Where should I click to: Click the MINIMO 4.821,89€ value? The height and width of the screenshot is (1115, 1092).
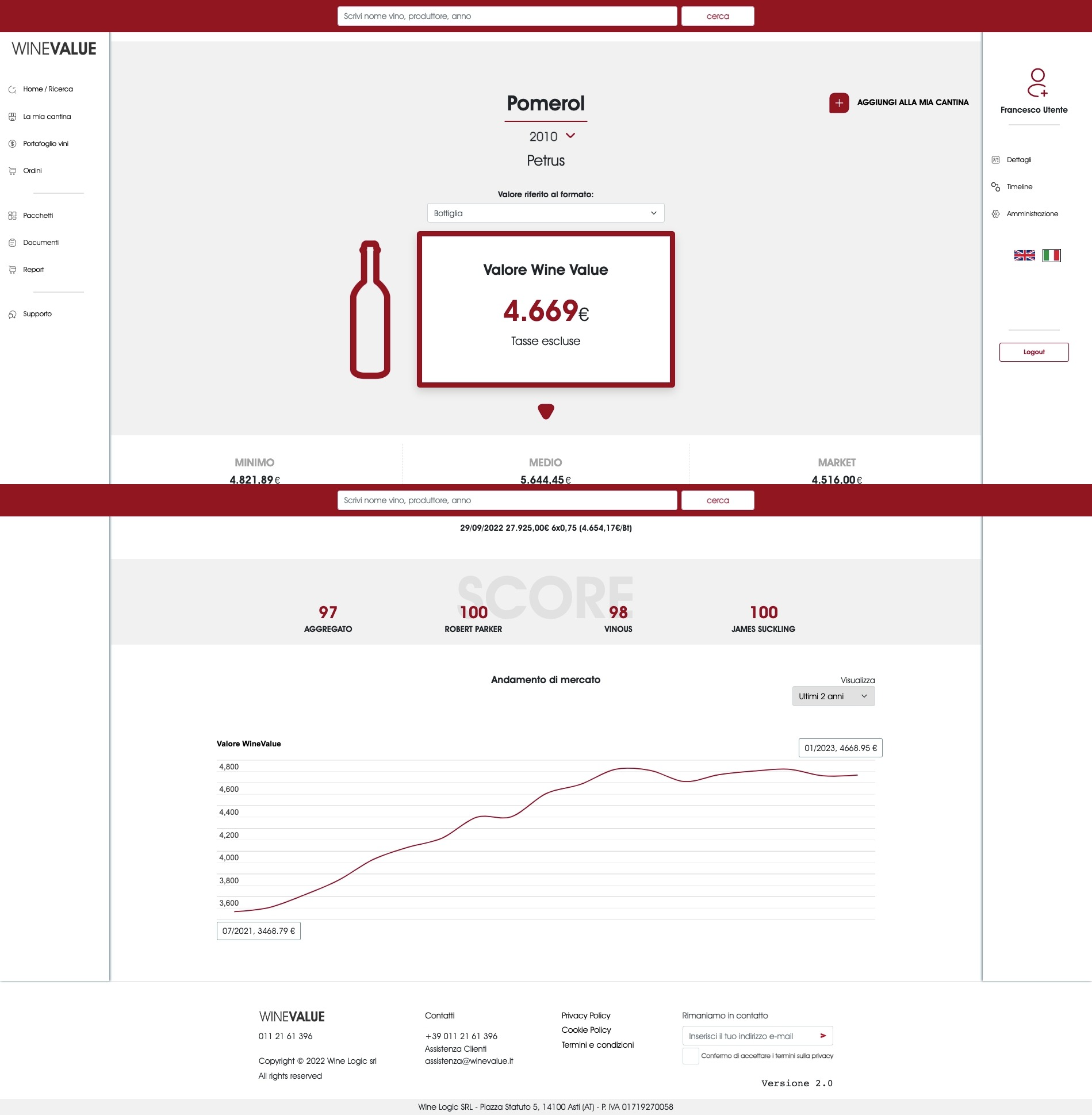[x=255, y=480]
